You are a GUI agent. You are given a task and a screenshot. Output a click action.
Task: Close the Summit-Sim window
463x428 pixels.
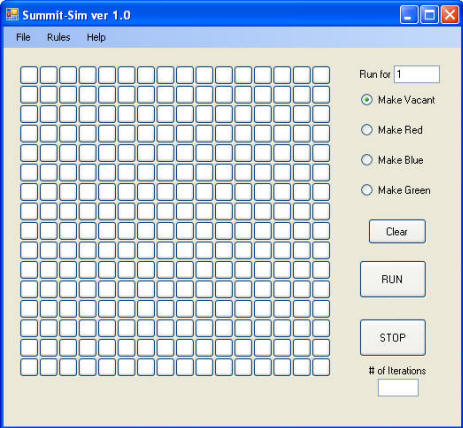pos(450,15)
